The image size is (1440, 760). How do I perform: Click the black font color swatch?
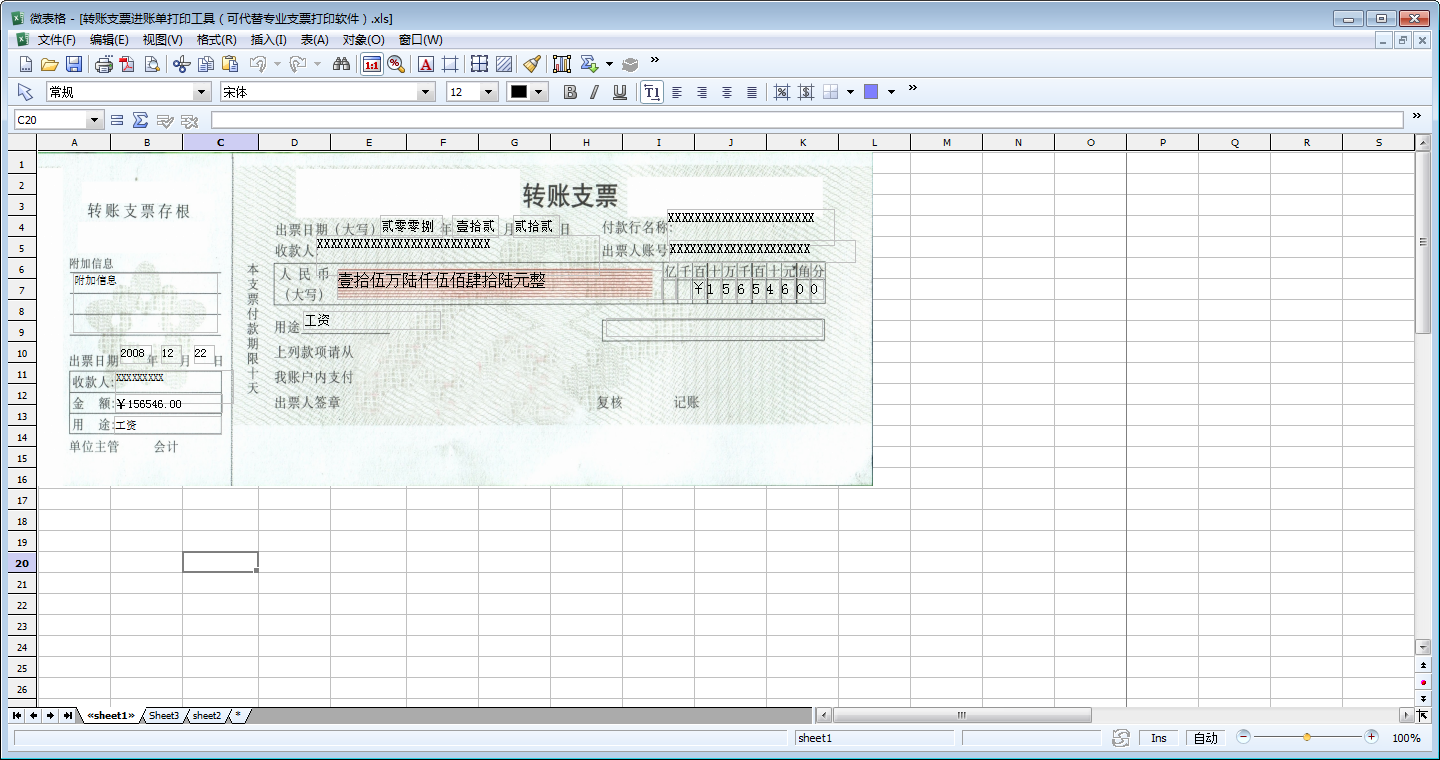click(518, 92)
